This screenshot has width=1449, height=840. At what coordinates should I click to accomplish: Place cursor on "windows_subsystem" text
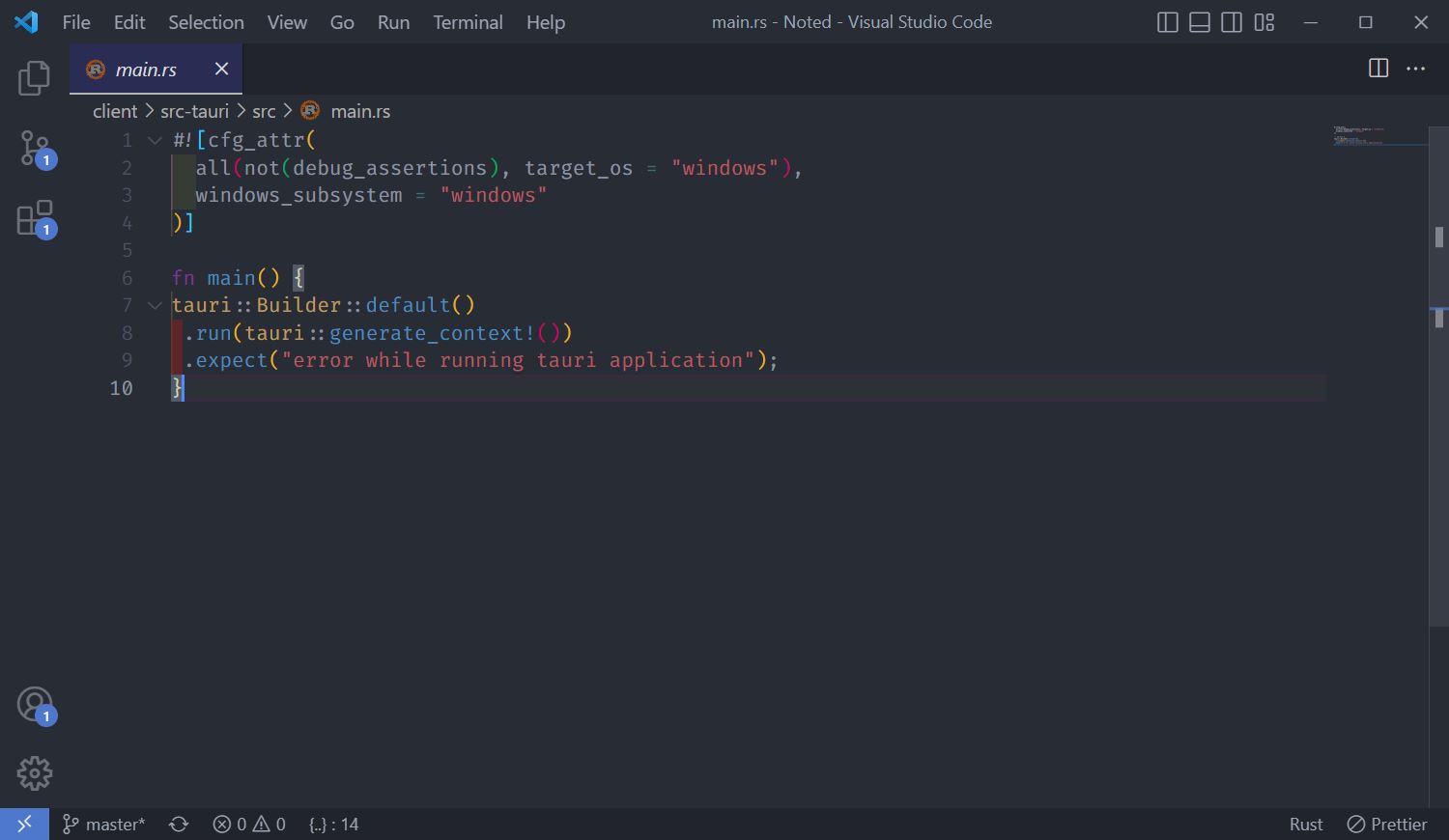(298, 195)
